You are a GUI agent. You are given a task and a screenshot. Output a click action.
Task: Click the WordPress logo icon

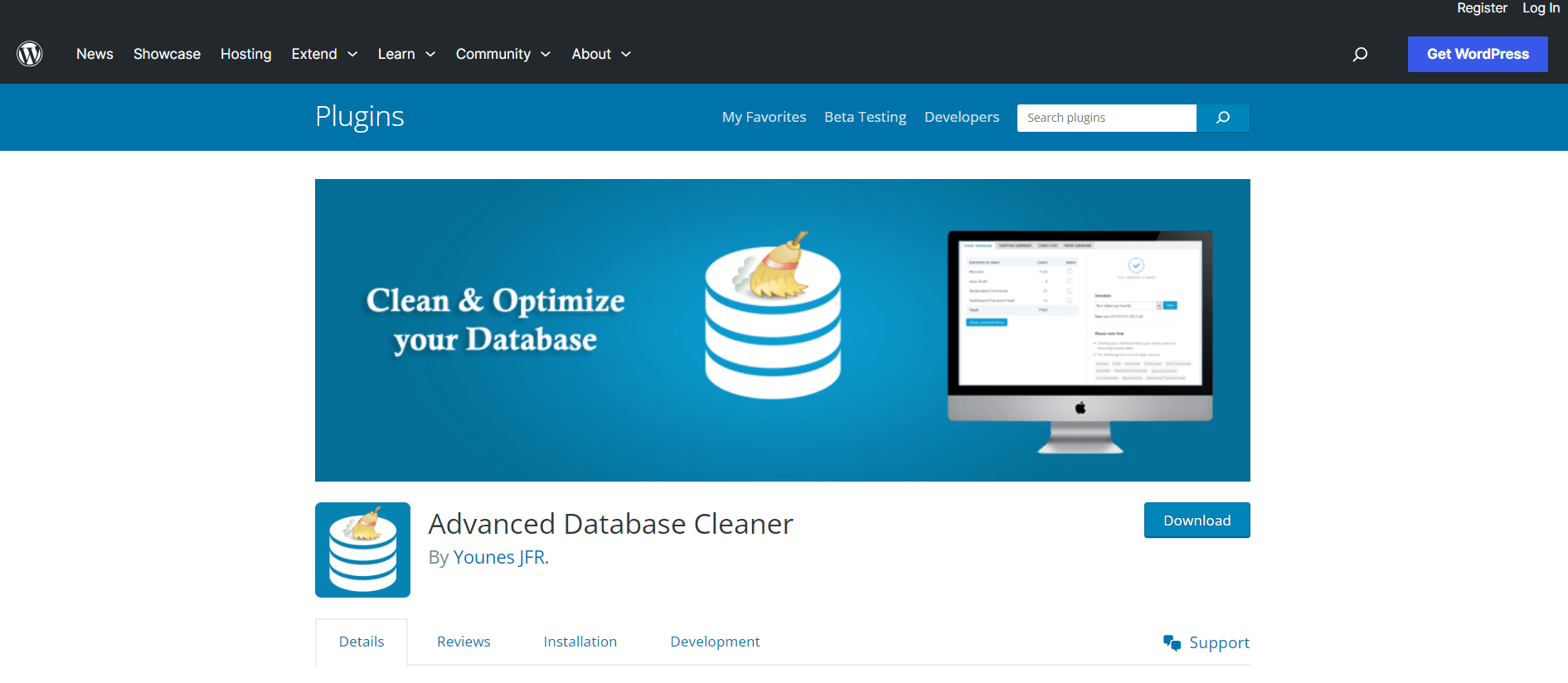pos(30,54)
